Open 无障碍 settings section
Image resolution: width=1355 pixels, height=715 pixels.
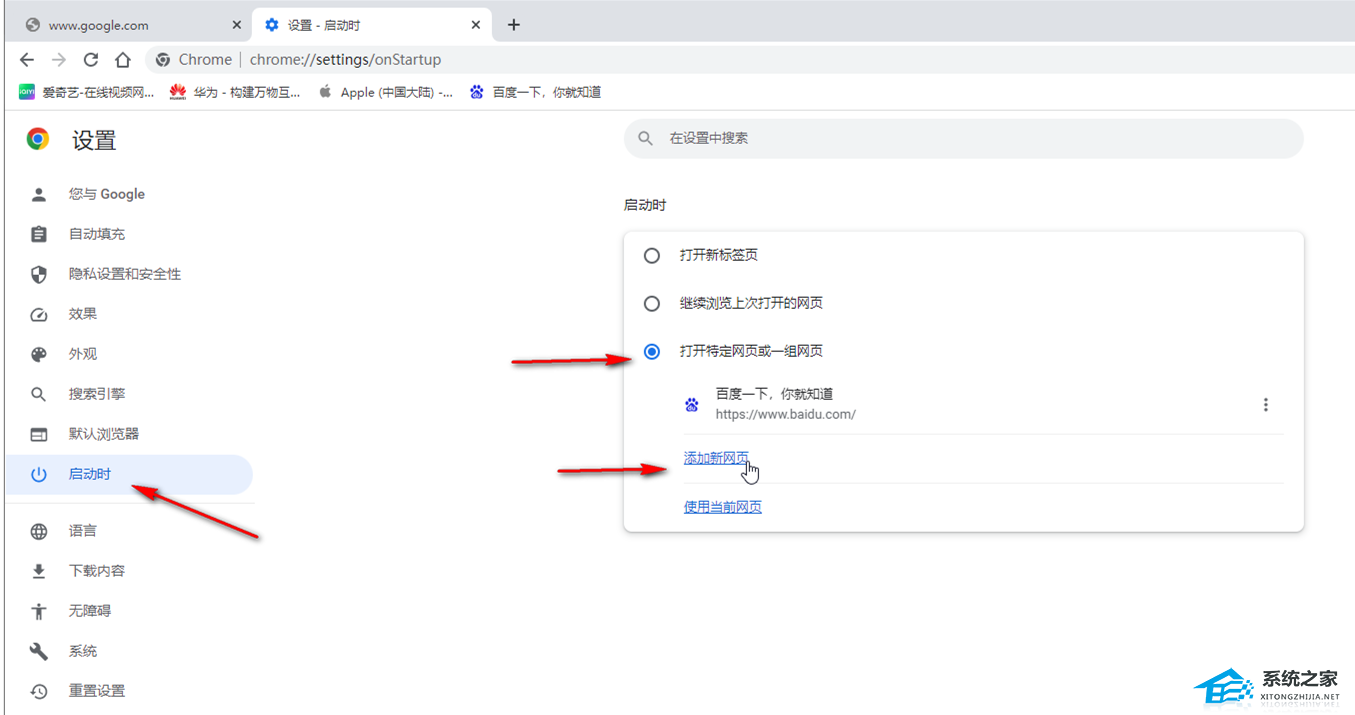[x=90, y=611]
